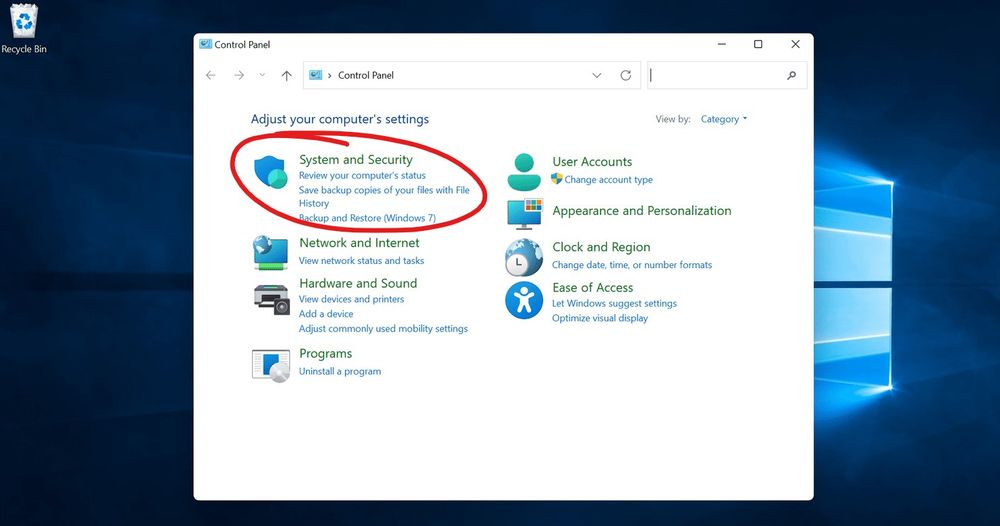The width and height of the screenshot is (1000, 526).
Task: Click Change account type link
Action: (608, 180)
